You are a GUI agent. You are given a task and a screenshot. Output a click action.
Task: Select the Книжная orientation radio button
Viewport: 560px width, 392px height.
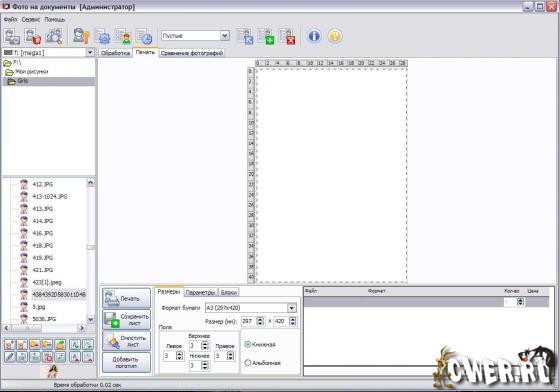point(248,345)
